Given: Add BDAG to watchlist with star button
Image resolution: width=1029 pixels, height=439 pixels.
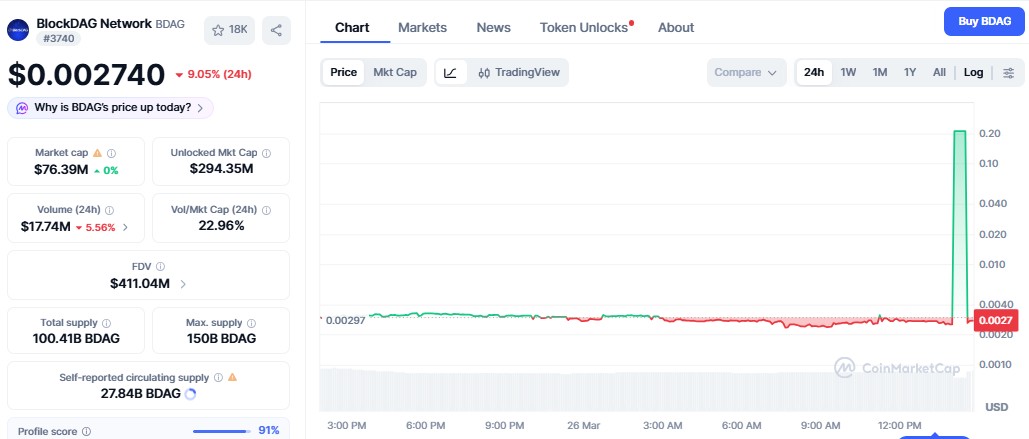Looking at the screenshot, I should pos(229,30).
